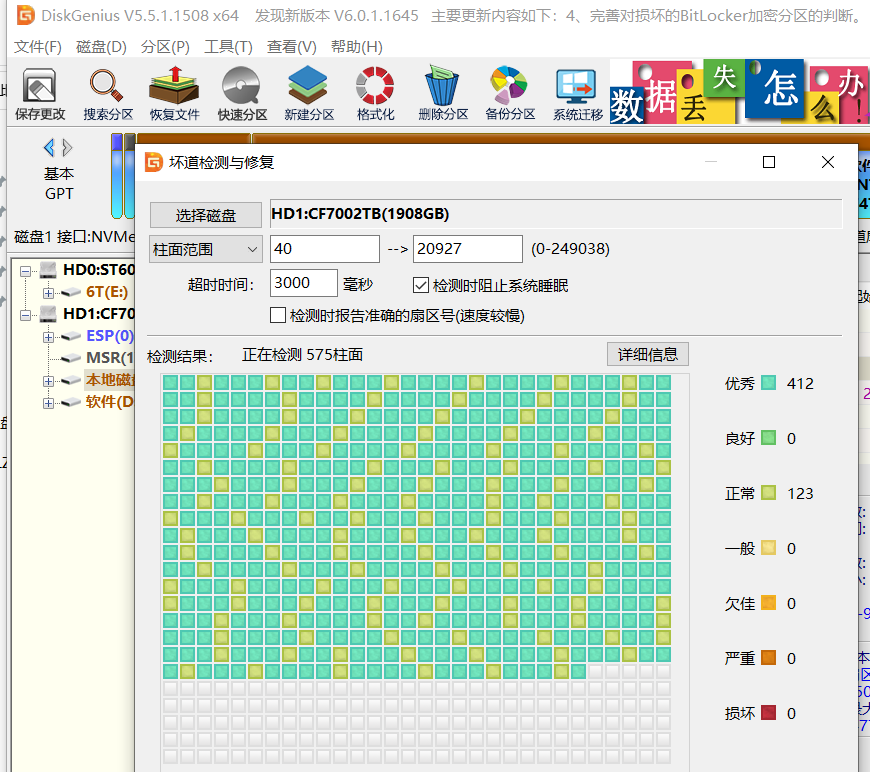
Task: Click the (0-249038) cylinder range text
Action: 570,249
